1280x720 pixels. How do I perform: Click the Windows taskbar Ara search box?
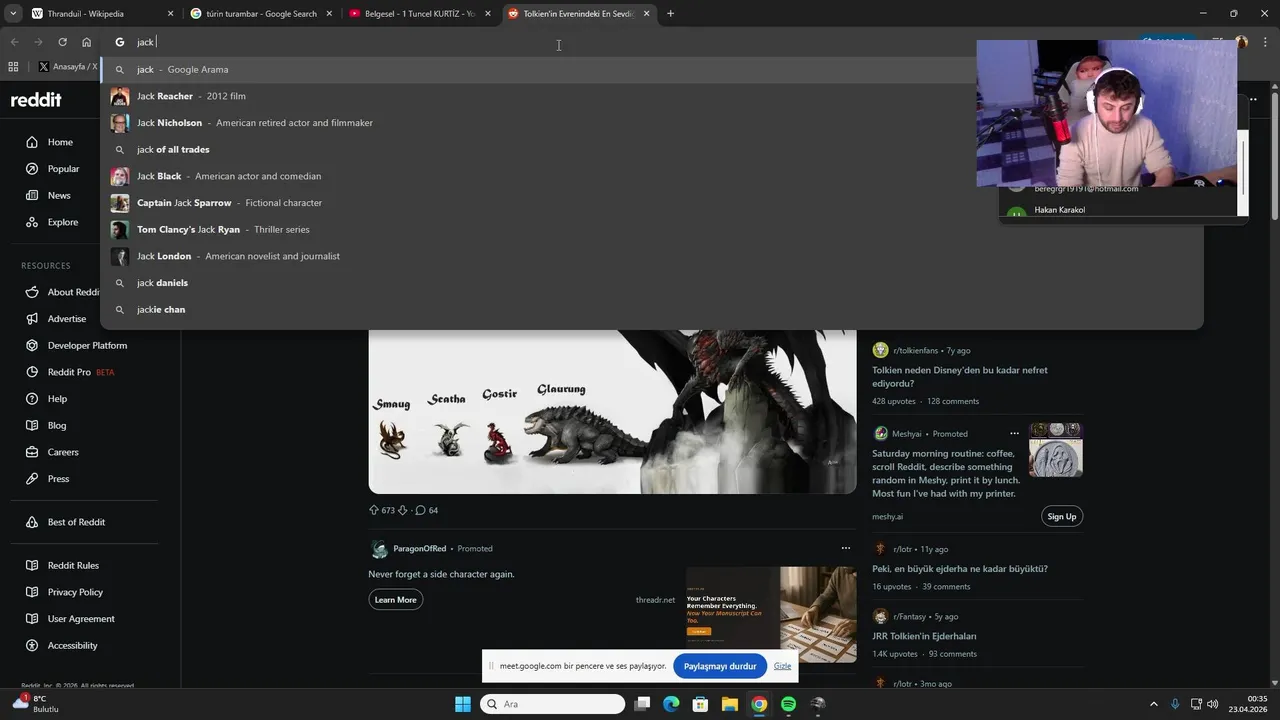pyautogui.click(x=553, y=704)
